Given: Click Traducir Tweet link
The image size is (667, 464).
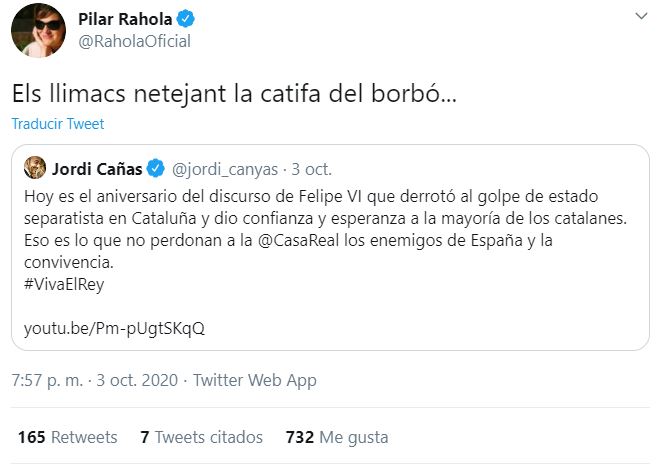Looking at the screenshot, I should pyautogui.click(x=58, y=125).
